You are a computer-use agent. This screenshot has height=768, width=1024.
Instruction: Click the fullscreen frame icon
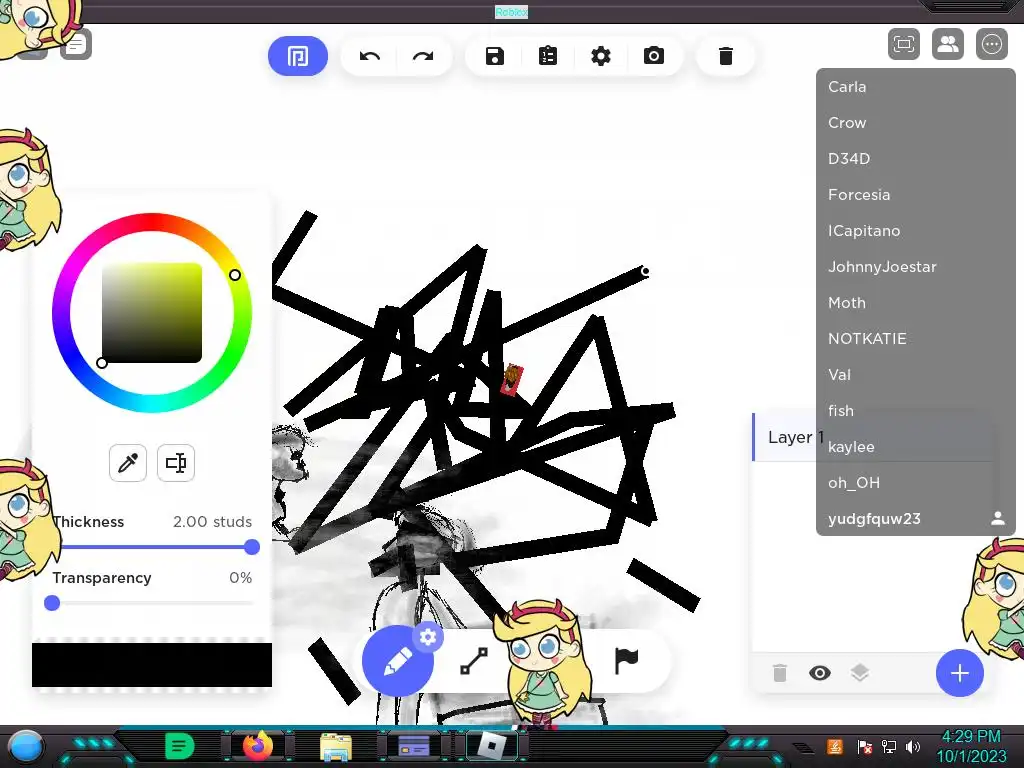(904, 44)
